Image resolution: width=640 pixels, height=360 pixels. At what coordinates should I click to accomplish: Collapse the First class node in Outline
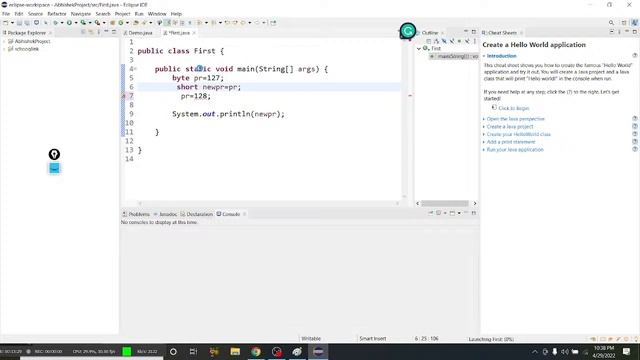point(419,49)
